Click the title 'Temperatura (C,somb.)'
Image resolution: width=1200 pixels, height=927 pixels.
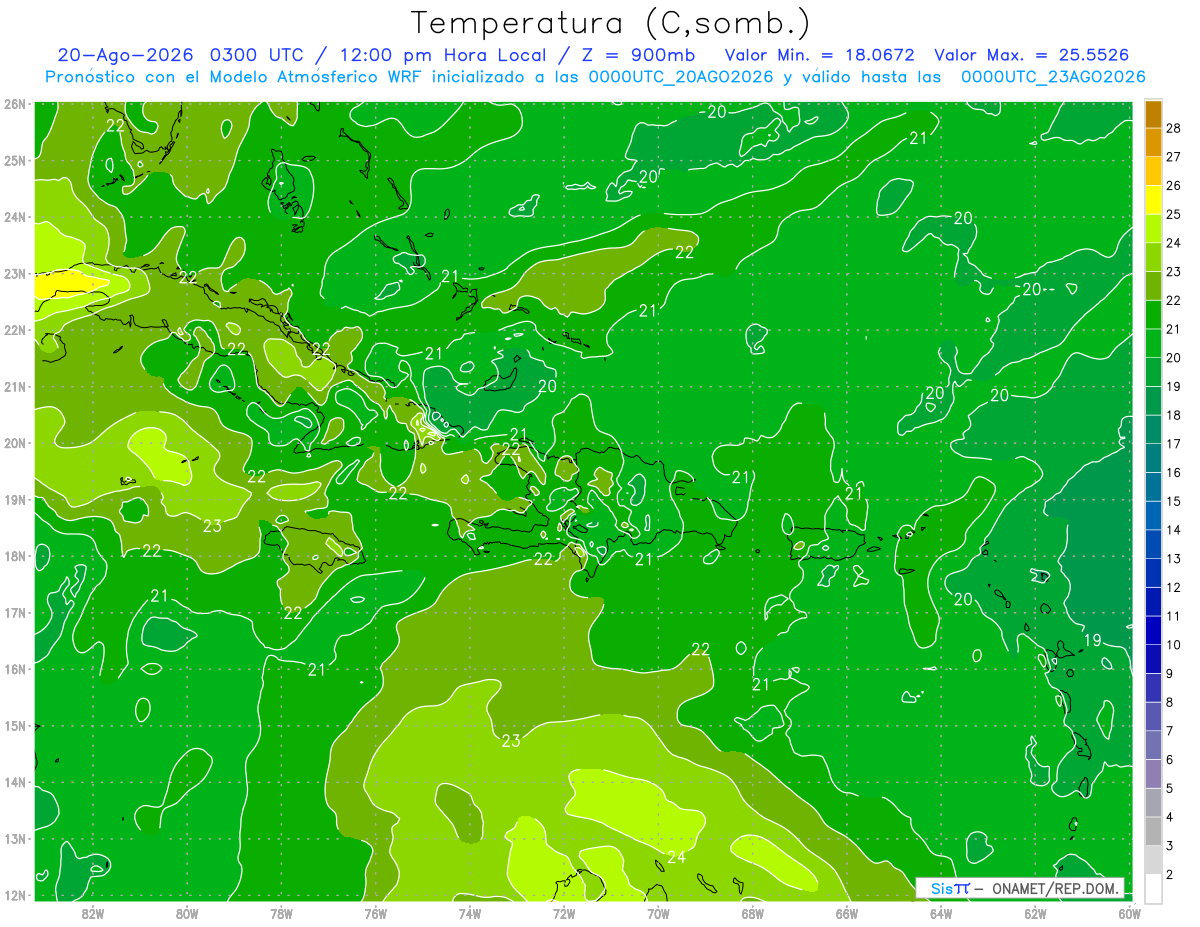point(611,23)
